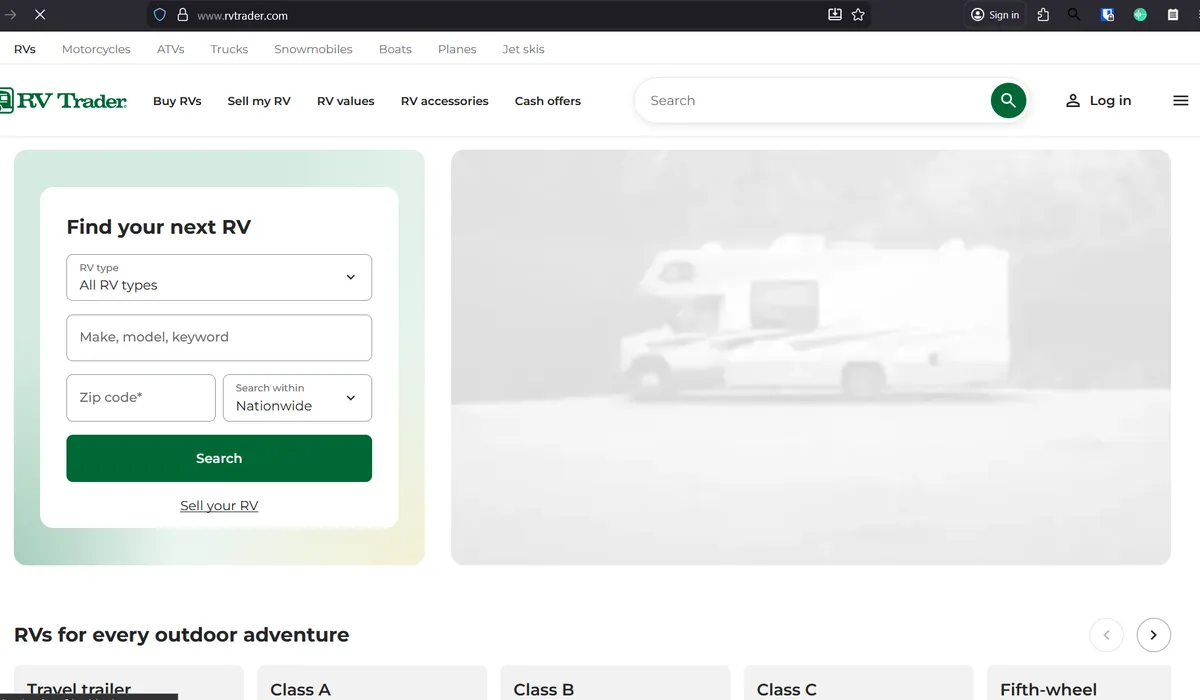Click the tracking protection shield icon

coord(159,15)
